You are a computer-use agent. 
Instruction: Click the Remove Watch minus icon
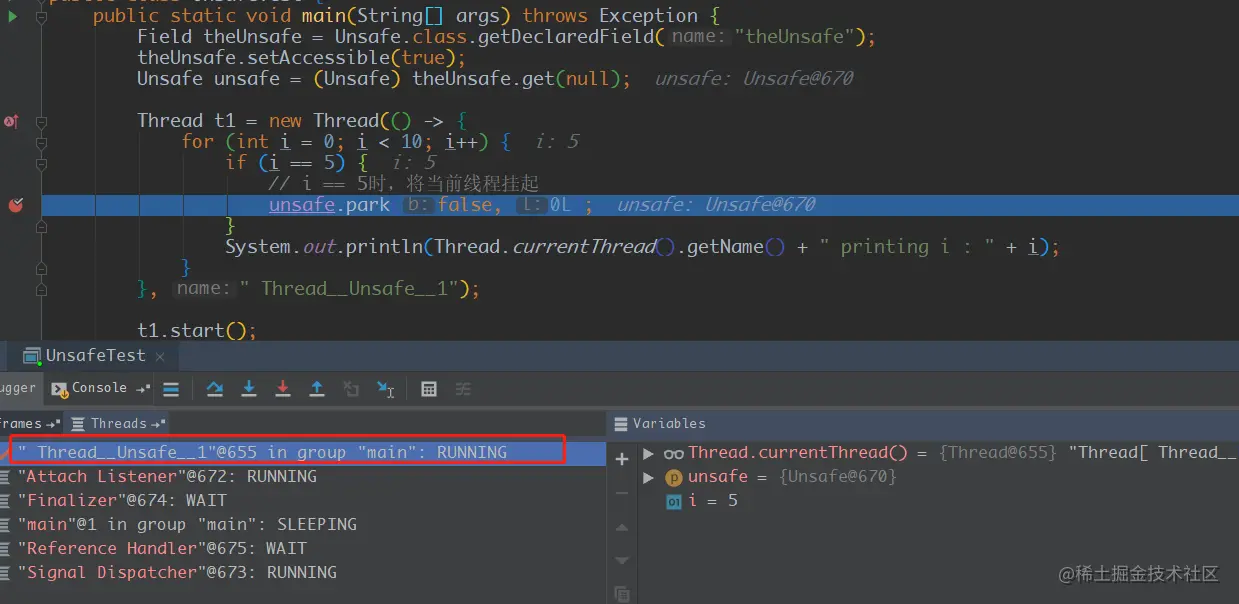tap(621, 493)
